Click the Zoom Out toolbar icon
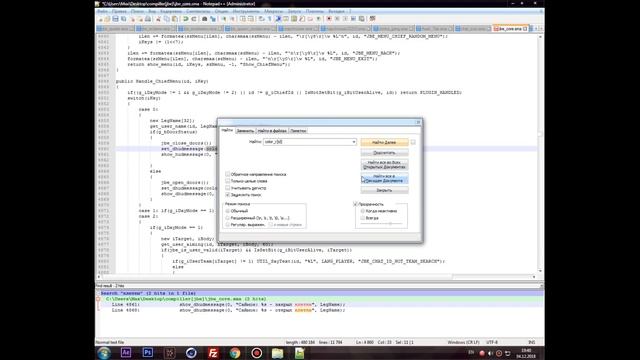Image resolution: width=640 pixels, height=360 pixels. 232,19
